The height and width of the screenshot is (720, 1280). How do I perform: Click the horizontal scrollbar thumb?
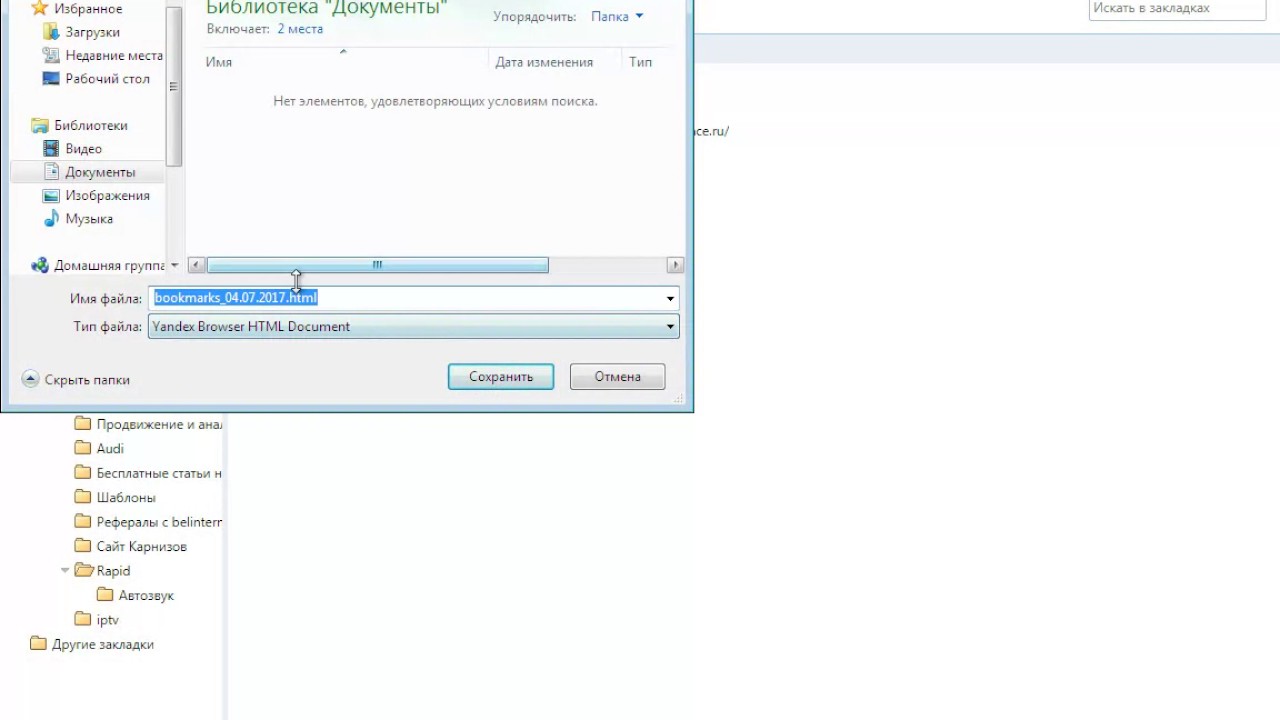377,265
